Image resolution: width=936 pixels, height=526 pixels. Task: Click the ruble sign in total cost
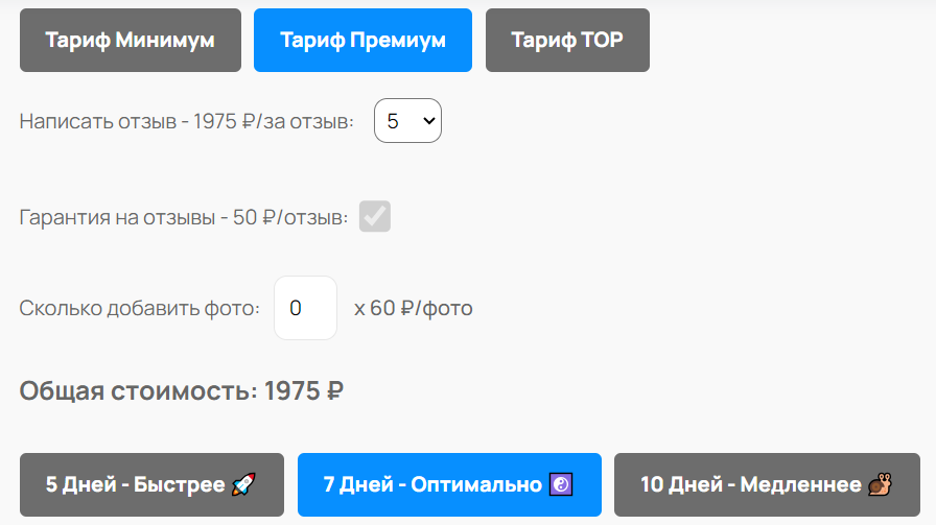point(335,392)
